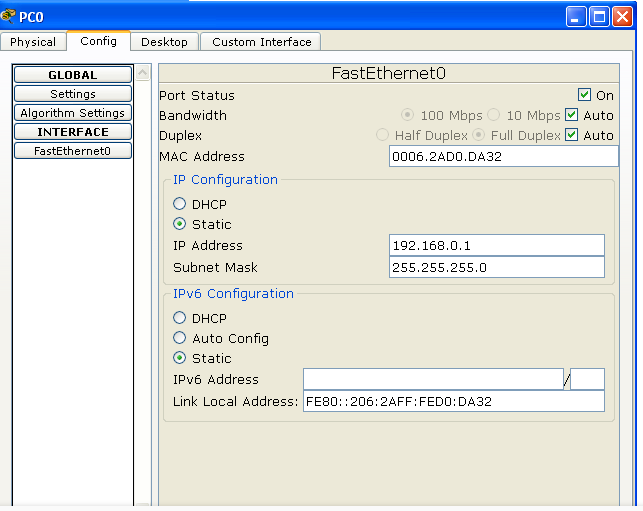Close the PC0 window
Screen dimensions: 643x511
pyautogui.click(x=622, y=17)
